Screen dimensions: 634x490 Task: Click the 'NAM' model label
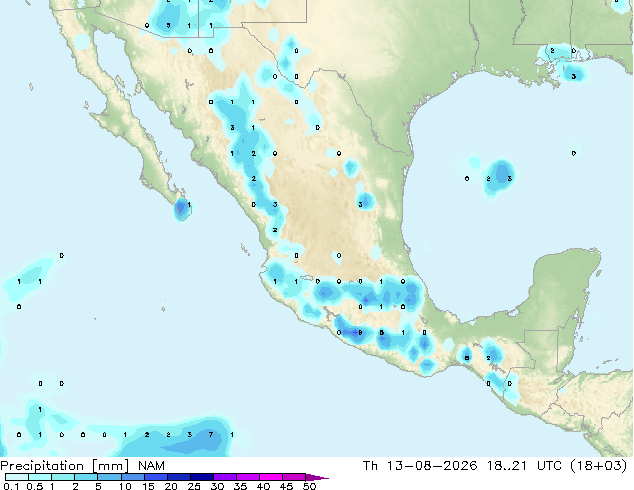click(x=151, y=466)
